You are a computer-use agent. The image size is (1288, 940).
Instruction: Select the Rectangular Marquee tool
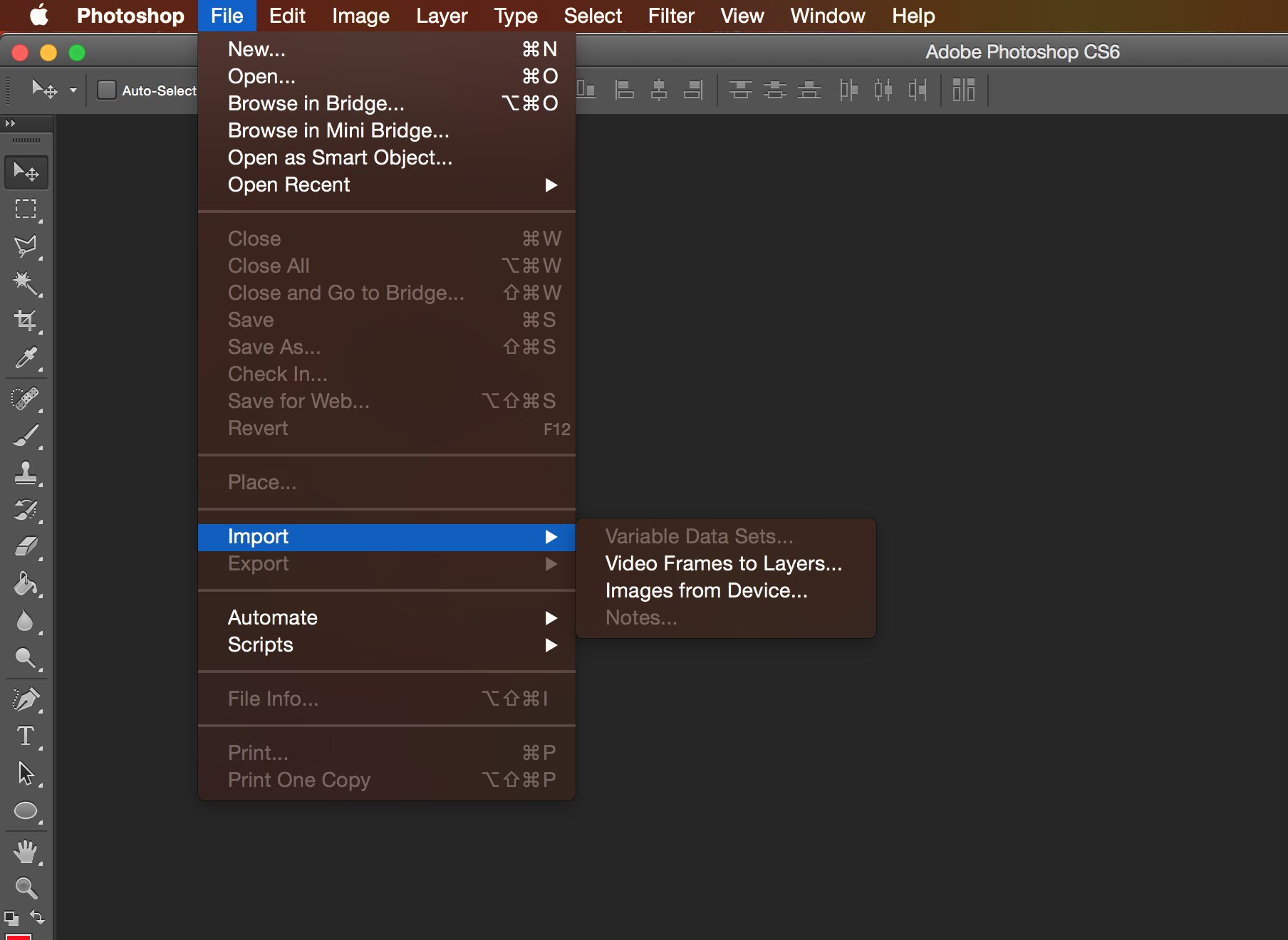[x=26, y=209]
